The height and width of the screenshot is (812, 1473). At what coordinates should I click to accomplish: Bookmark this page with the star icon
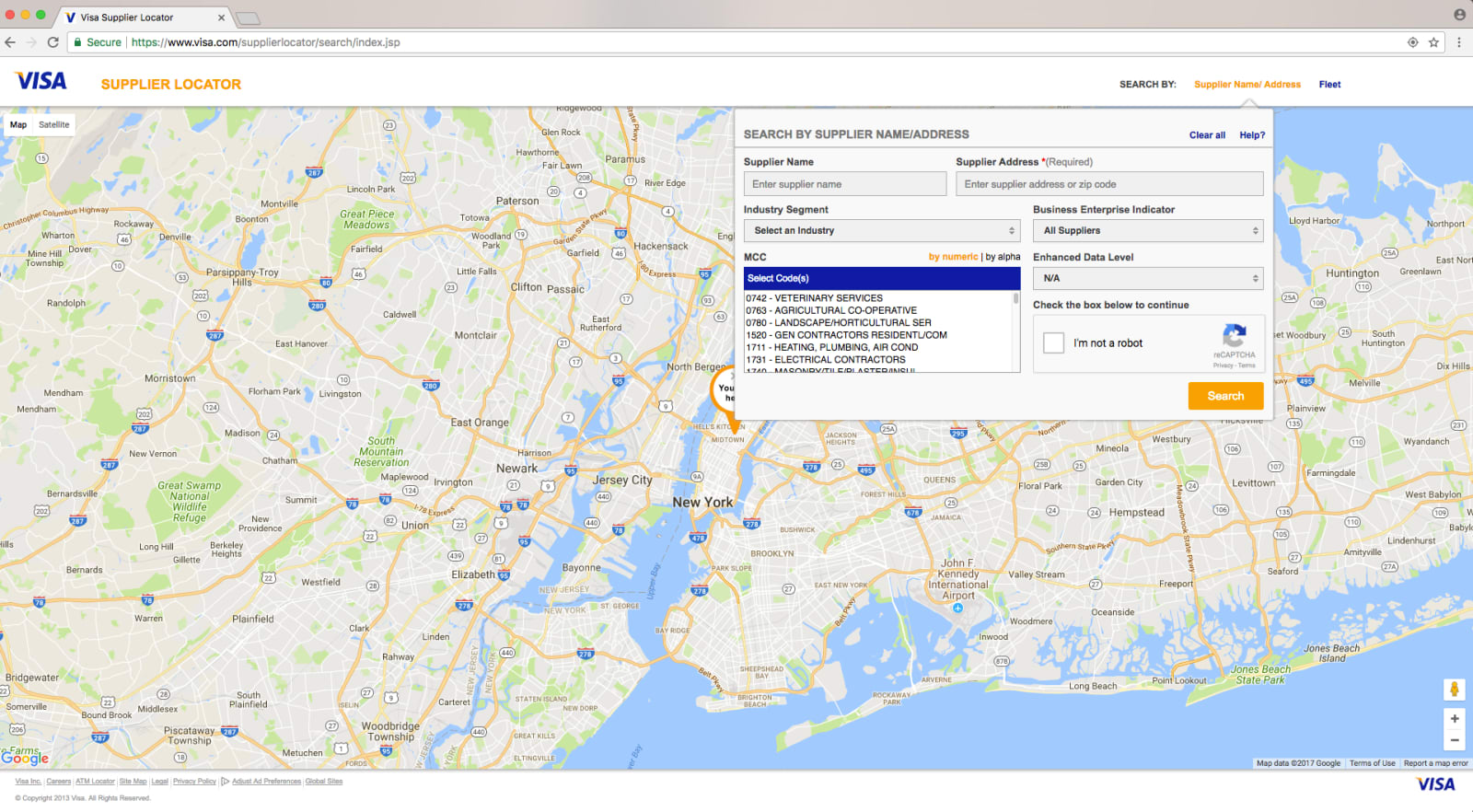(x=1433, y=42)
